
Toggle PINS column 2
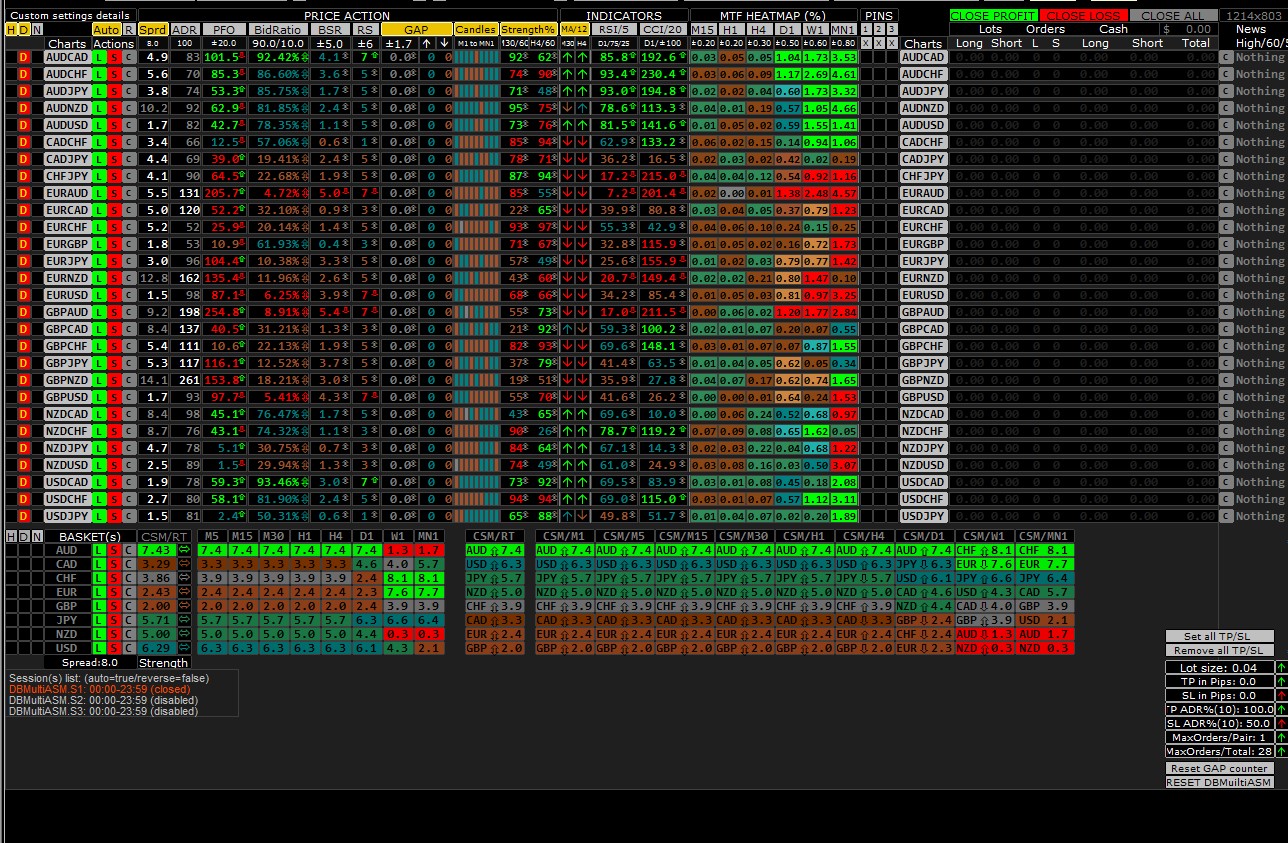click(879, 29)
